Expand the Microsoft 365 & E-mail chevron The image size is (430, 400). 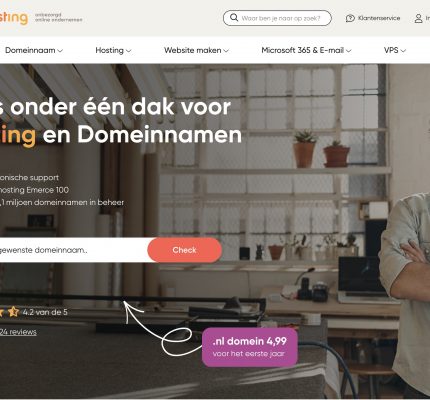[348, 51]
